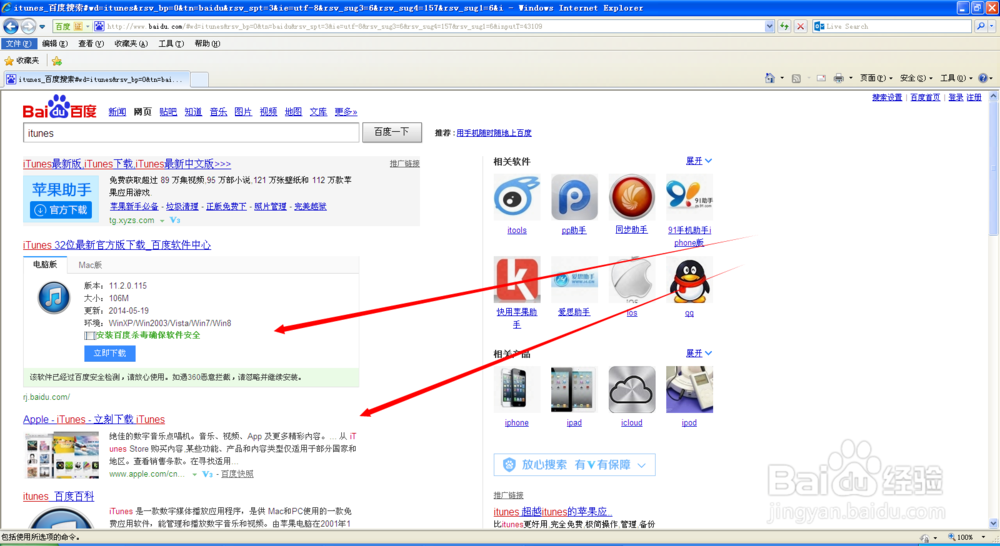The width and height of the screenshot is (1000, 546).
Task: Click the printer icon in command bar
Action: coord(839,78)
